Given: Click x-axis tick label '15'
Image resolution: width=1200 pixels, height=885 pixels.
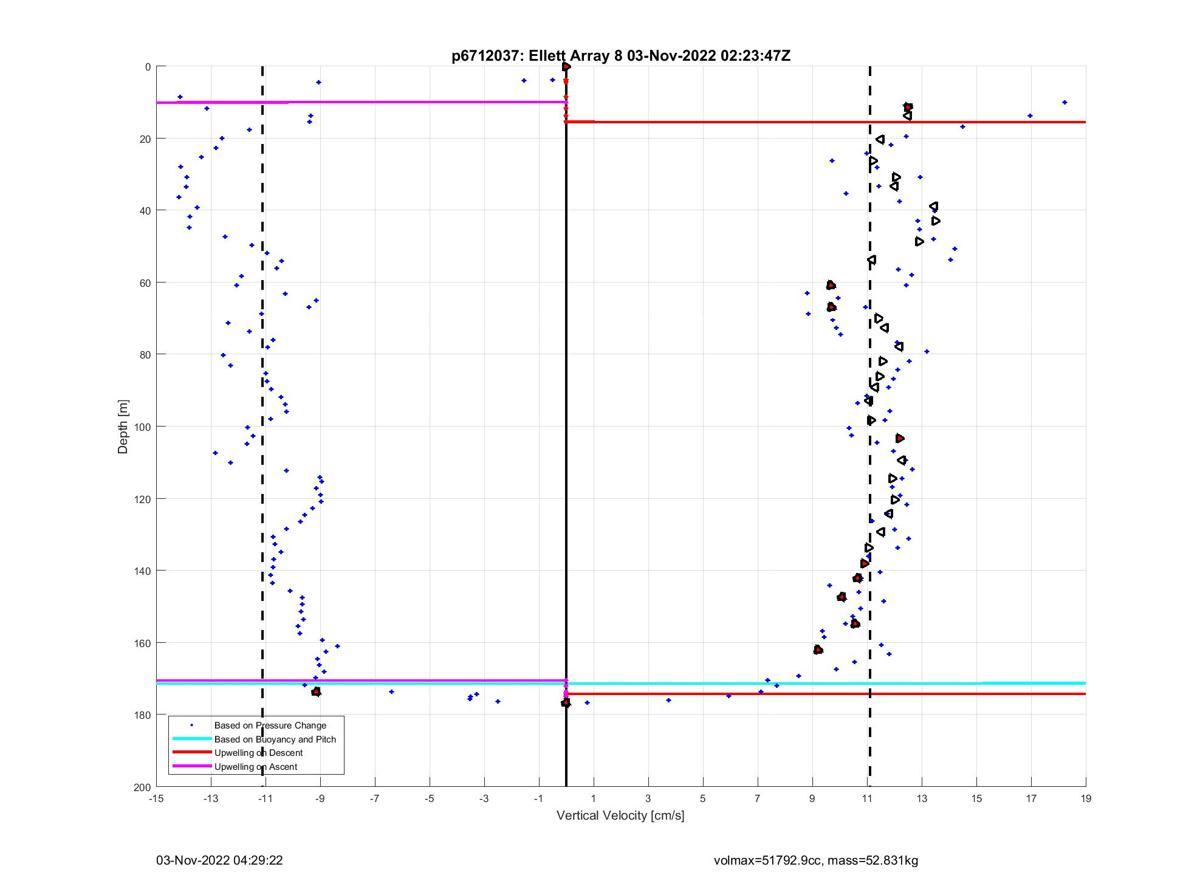Looking at the screenshot, I should 976,798.
